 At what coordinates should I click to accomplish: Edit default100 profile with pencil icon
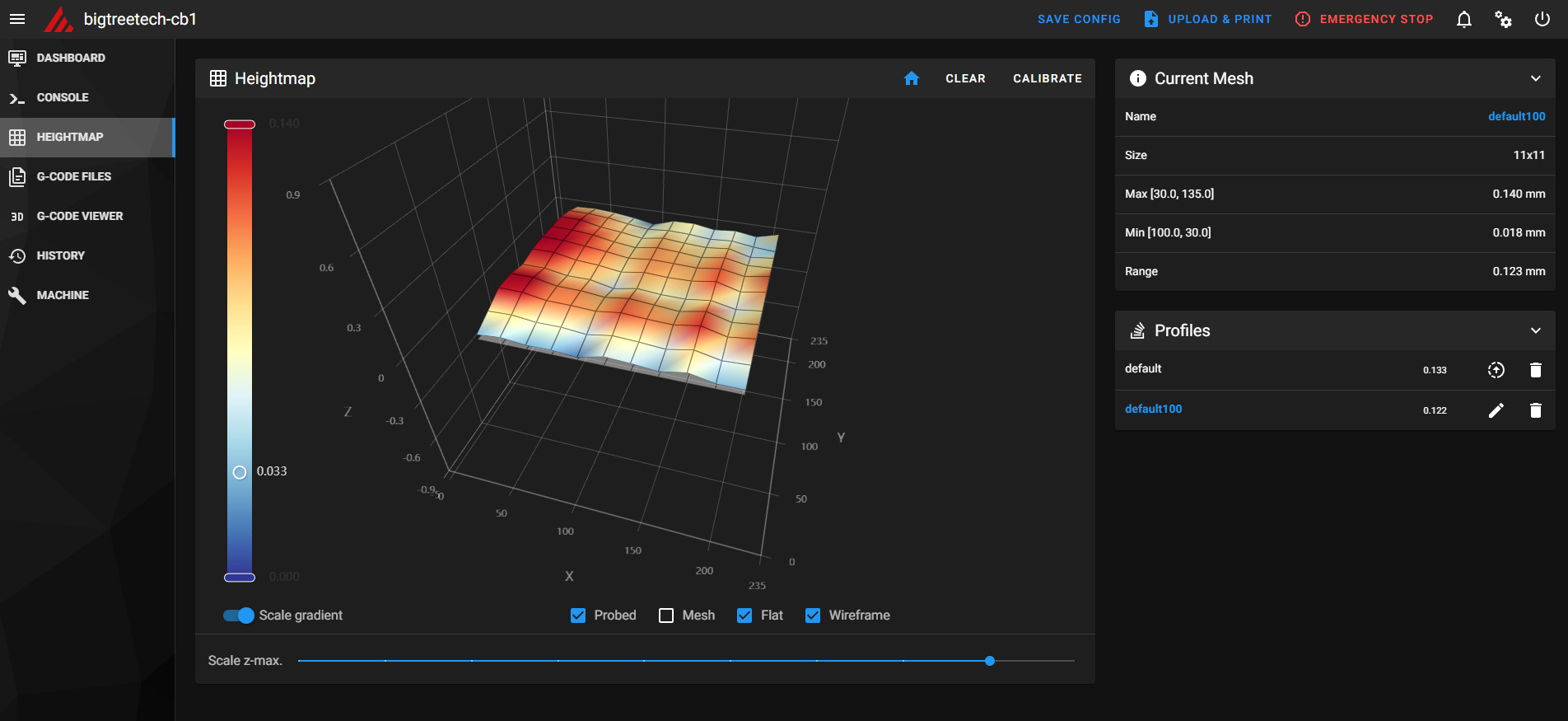(x=1496, y=410)
